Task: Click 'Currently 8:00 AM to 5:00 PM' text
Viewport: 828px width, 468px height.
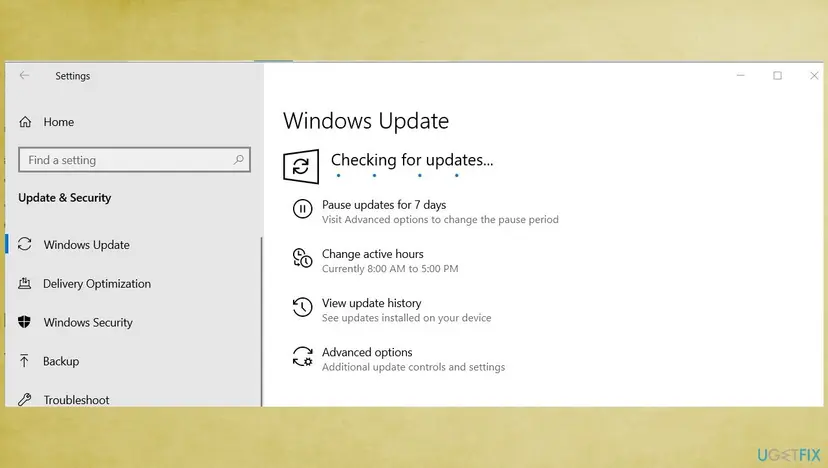Action: [x=390, y=268]
